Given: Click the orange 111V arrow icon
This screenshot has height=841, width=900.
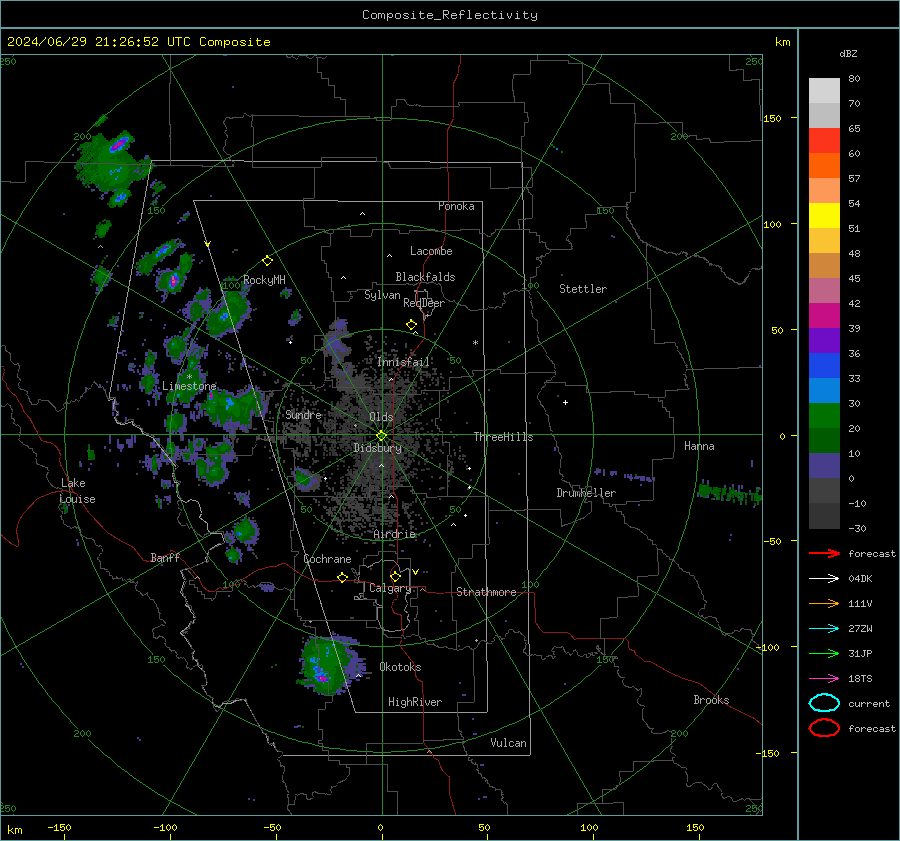Looking at the screenshot, I should coord(824,603).
